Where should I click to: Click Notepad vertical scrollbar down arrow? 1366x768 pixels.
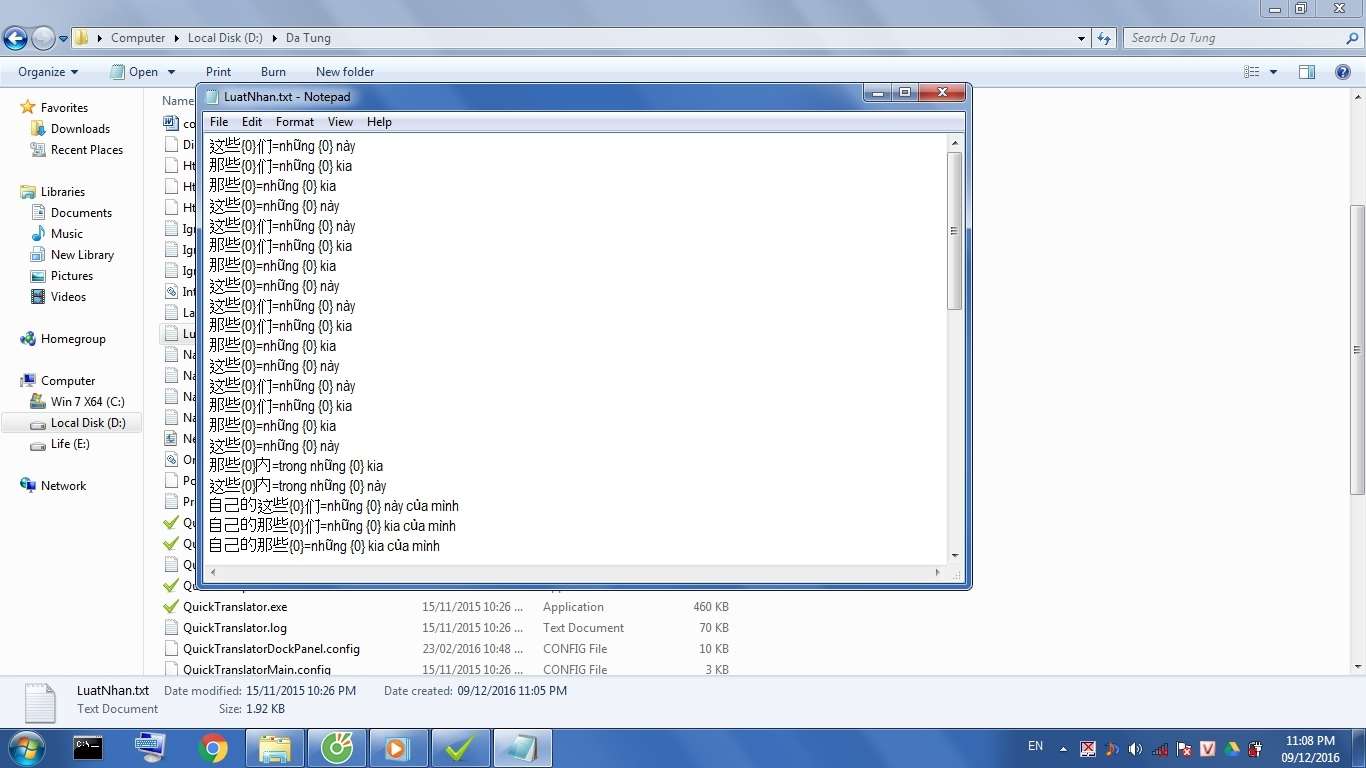pos(955,555)
